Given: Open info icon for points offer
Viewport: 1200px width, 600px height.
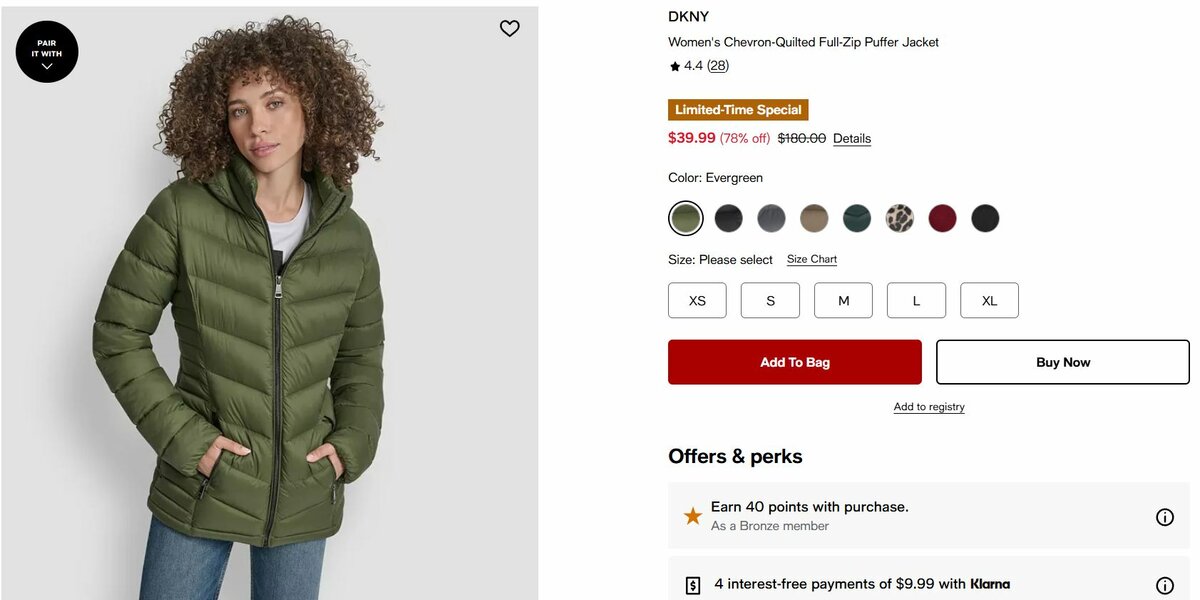Looking at the screenshot, I should 1164,517.
